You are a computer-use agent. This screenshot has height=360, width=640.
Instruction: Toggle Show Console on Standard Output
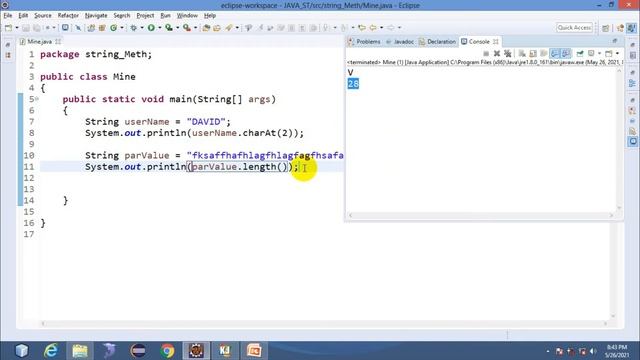pos(555,53)
